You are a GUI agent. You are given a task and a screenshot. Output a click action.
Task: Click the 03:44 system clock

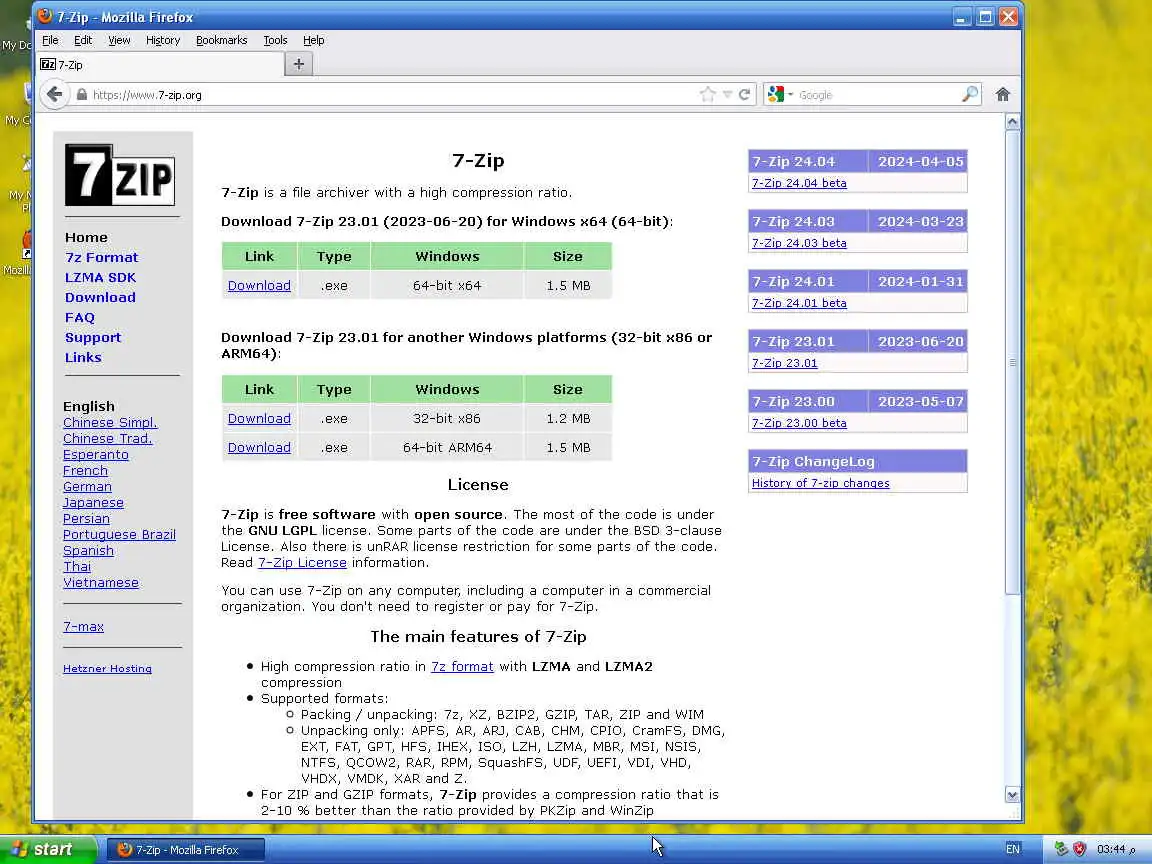1115,849
